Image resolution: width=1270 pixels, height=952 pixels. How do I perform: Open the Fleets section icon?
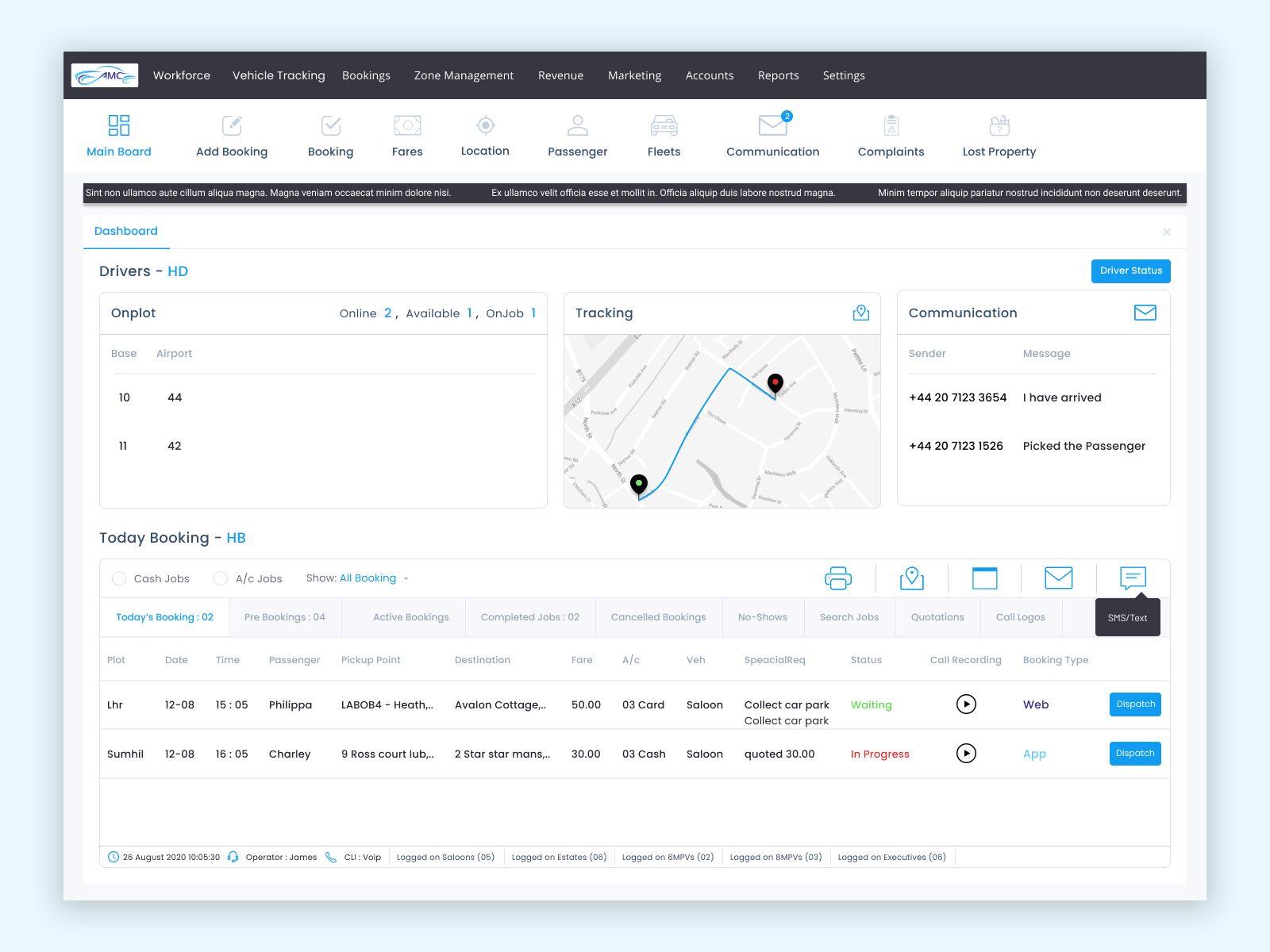[x=664, y=126]
